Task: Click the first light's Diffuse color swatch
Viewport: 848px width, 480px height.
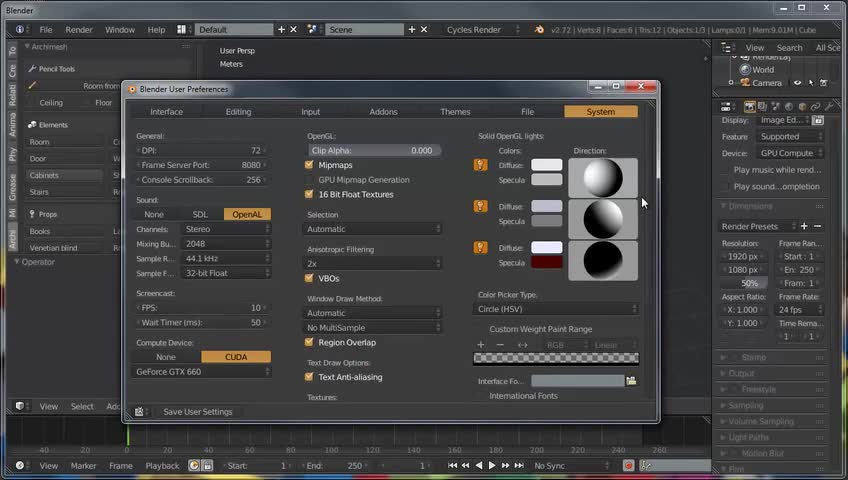Action: coord(547,165)
